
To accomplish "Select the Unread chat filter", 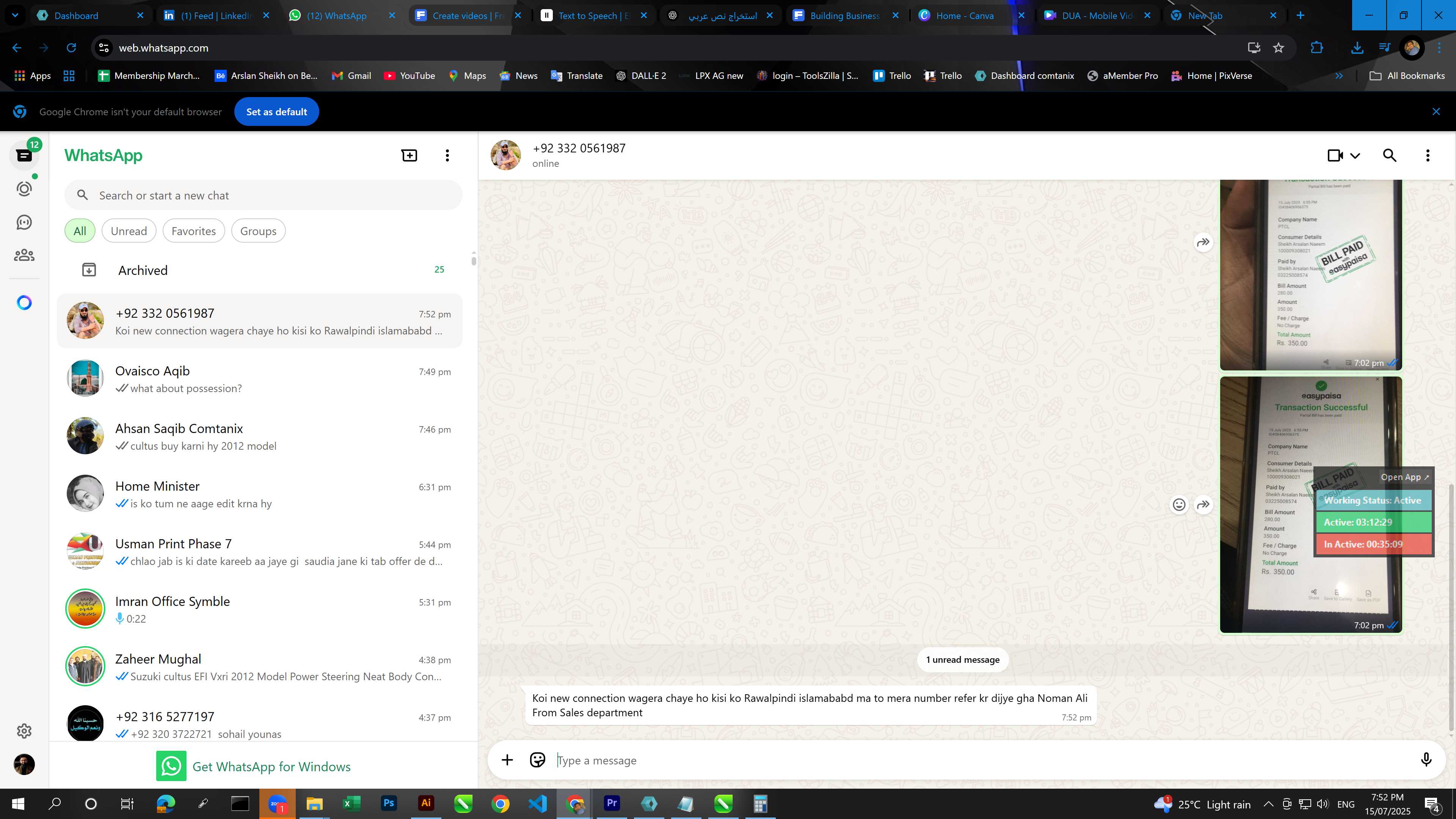I will [129, 231].
